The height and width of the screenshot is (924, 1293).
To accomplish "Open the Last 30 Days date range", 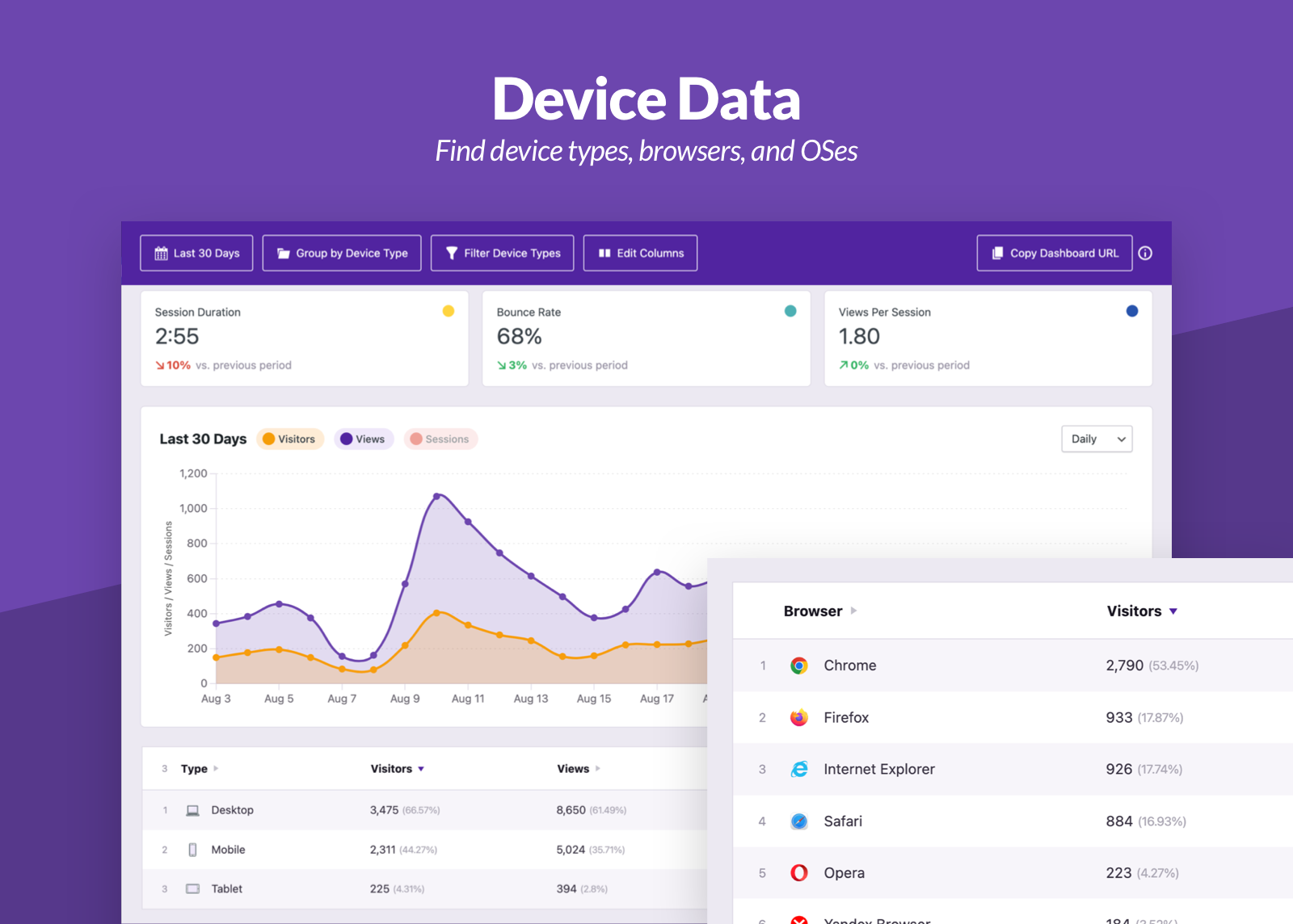I will pos(196,253).
